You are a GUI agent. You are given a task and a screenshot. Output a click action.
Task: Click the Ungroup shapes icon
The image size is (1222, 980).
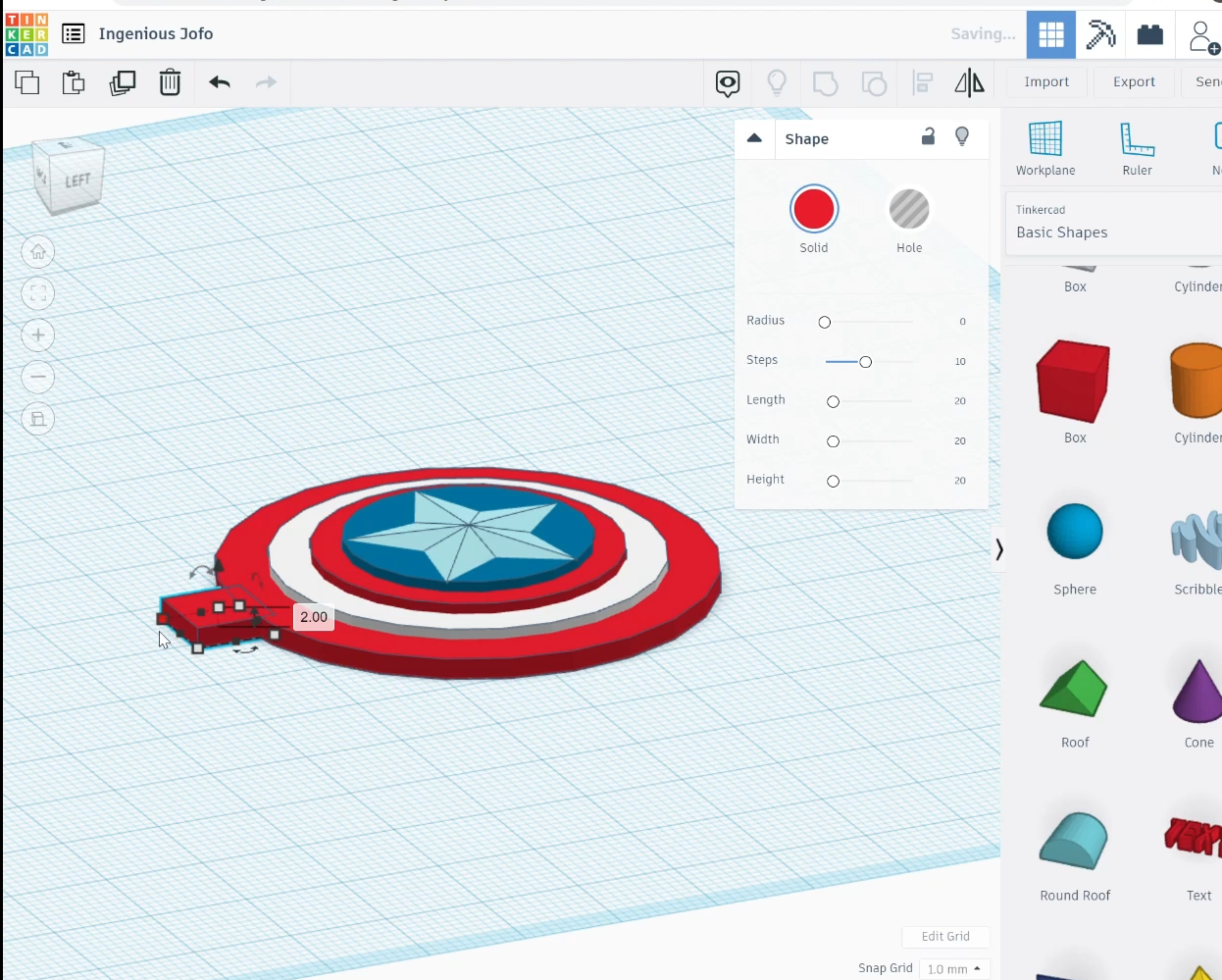click(874, 83)
